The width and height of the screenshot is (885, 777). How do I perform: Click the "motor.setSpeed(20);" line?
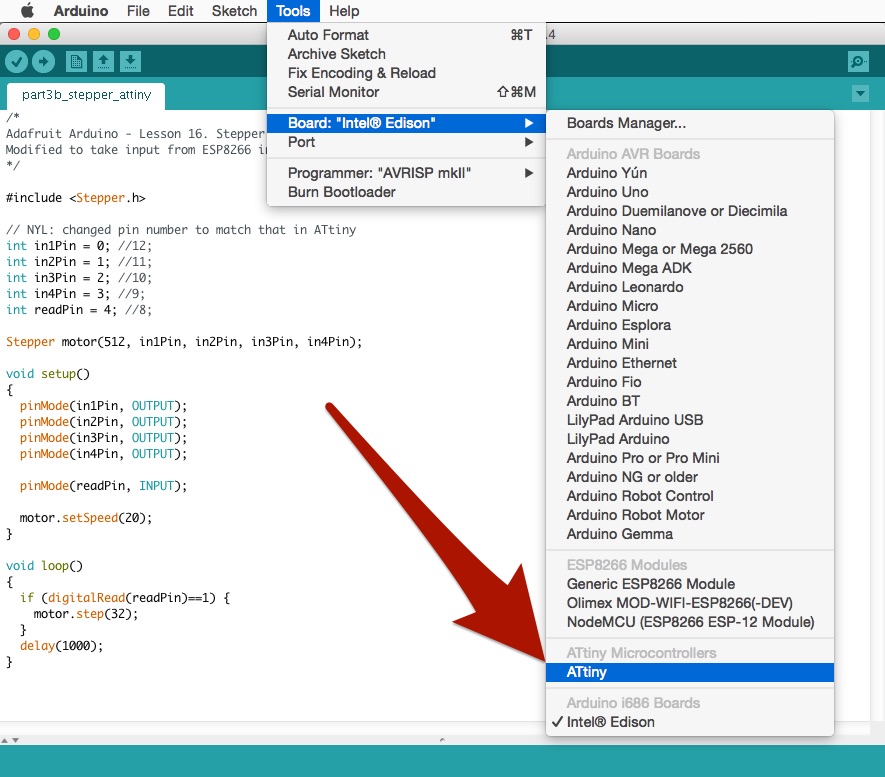(x=86, y=518)
